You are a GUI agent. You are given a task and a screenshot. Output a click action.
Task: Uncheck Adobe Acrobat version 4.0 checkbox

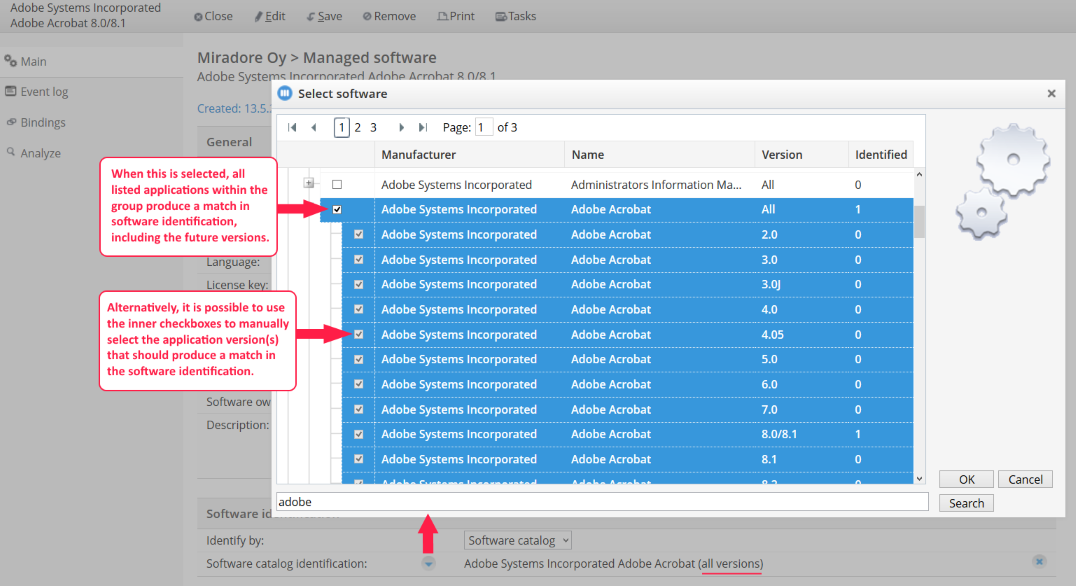point(359,309)
